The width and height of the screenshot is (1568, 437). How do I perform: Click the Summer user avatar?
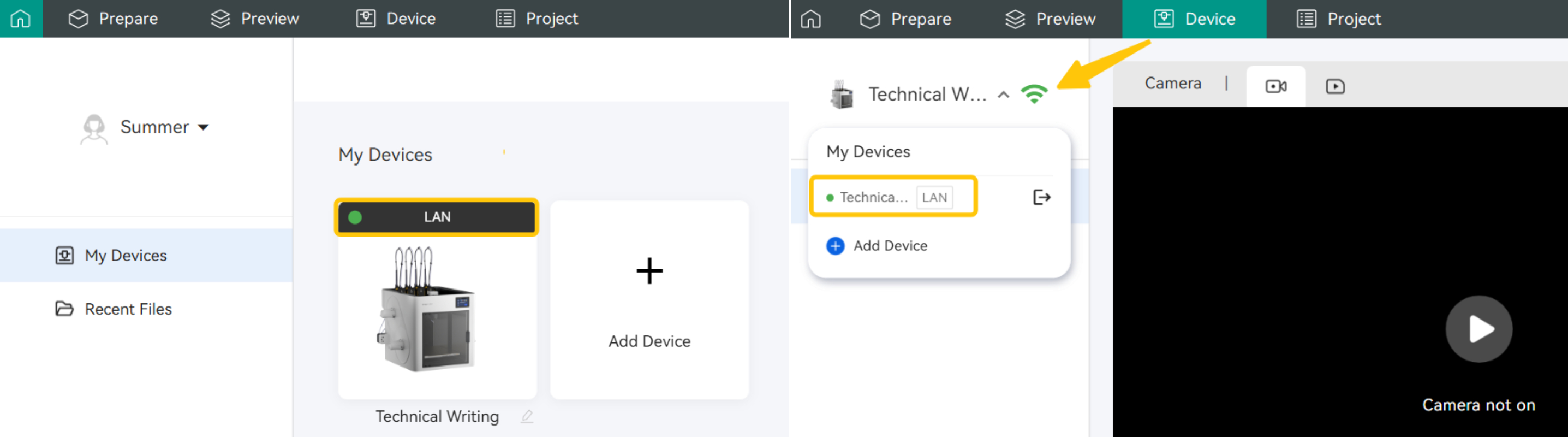[x=94, y=128]
